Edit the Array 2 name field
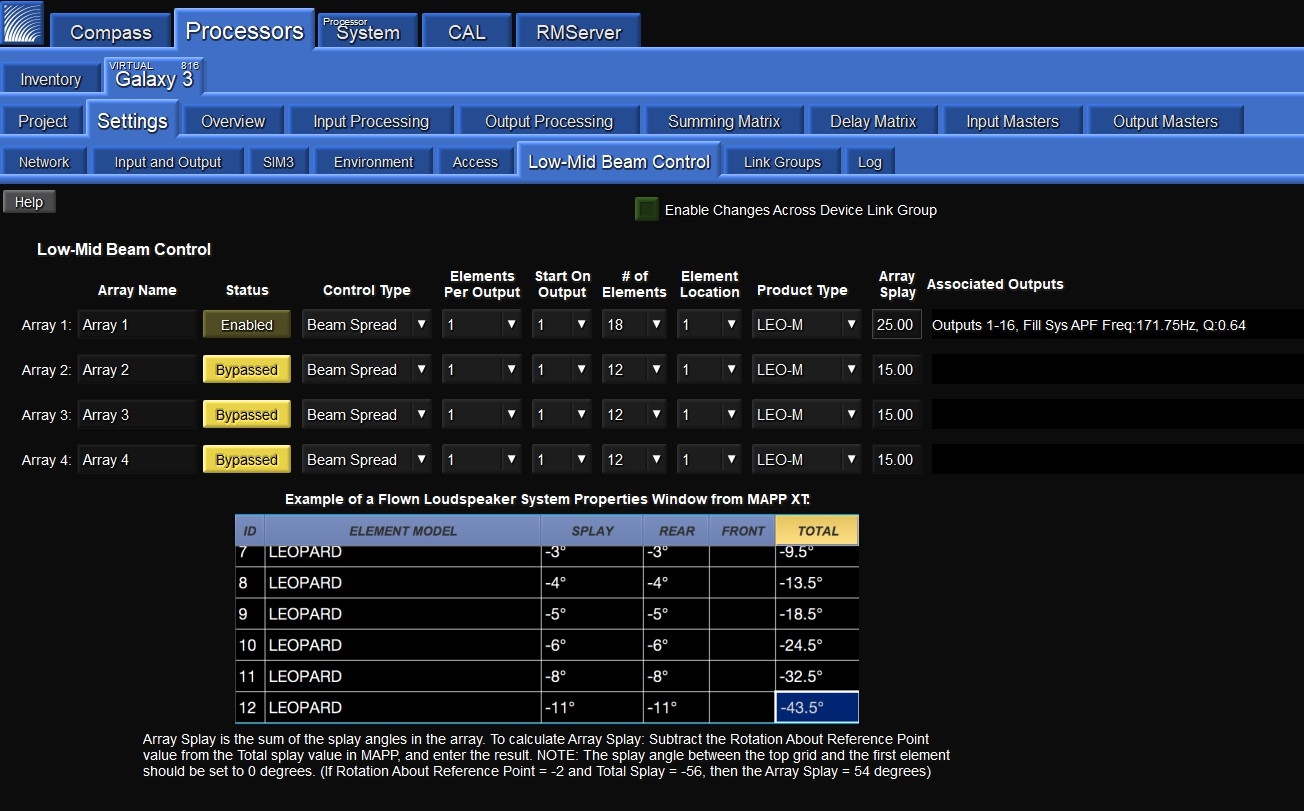This screenshot has width=1304, height=811. pyautogui.click(x=137, y=370)
